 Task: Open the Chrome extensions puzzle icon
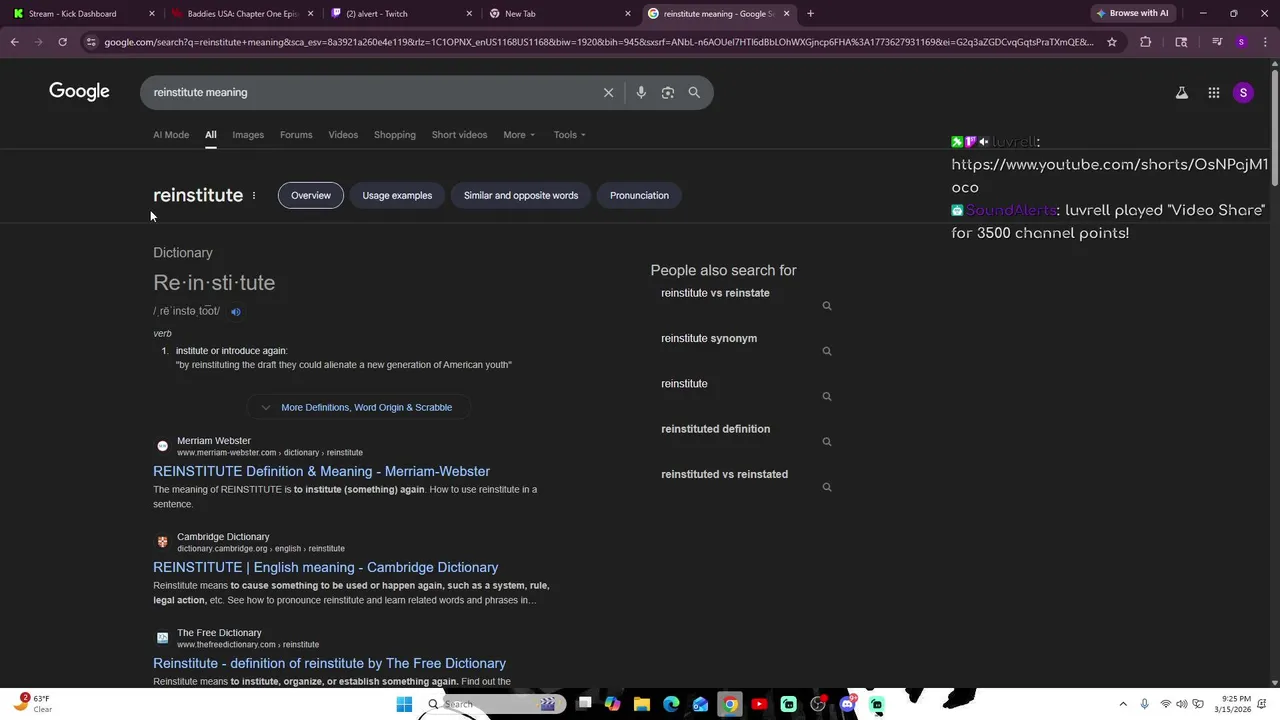point(1145,42)
